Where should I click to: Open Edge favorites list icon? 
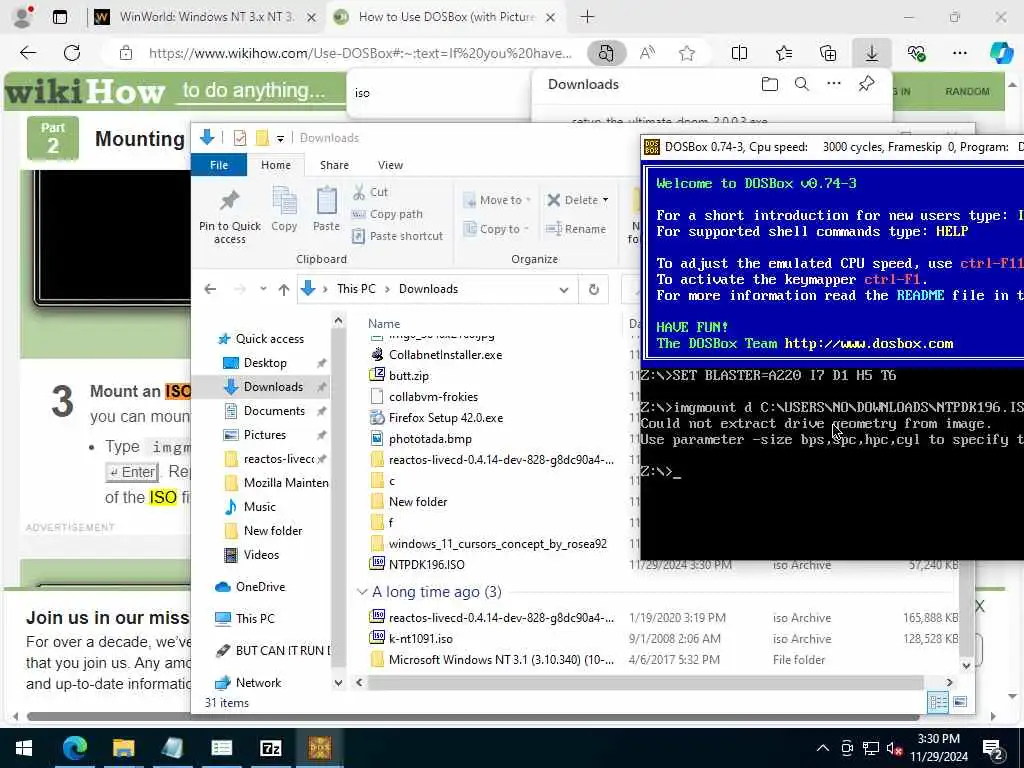click(784, 54)
